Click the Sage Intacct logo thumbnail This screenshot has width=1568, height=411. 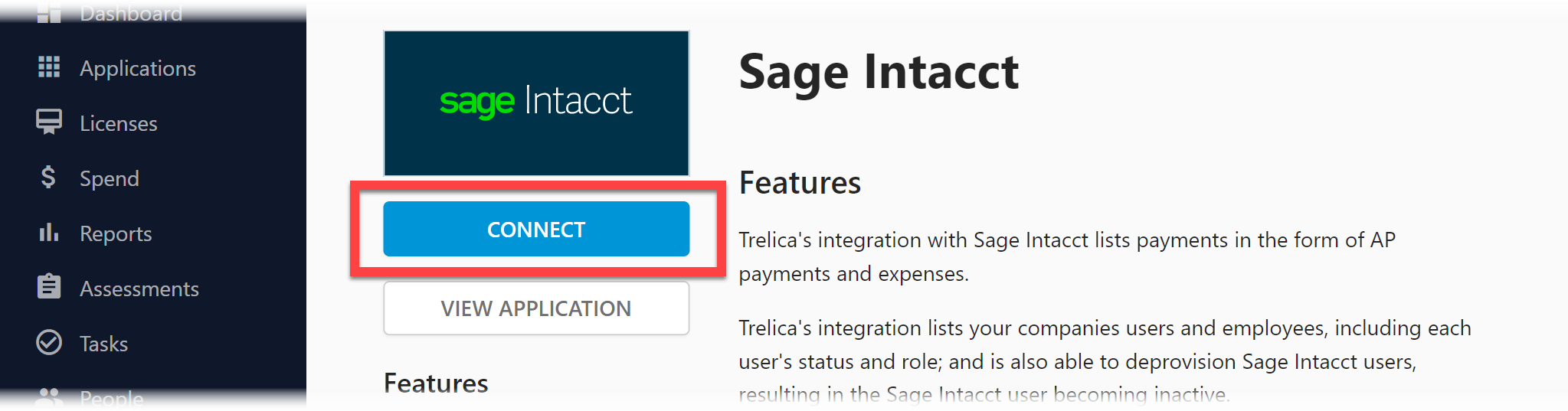[536, 103]
